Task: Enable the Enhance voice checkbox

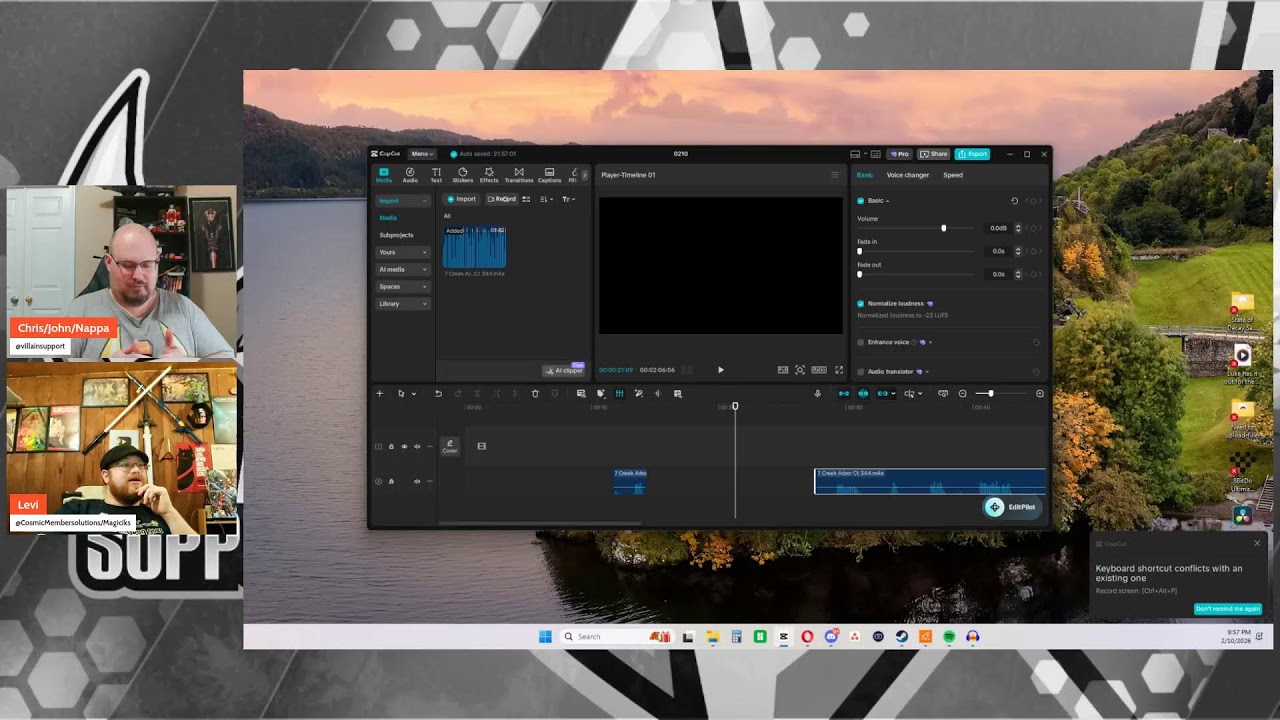Action: click(860, 343)
